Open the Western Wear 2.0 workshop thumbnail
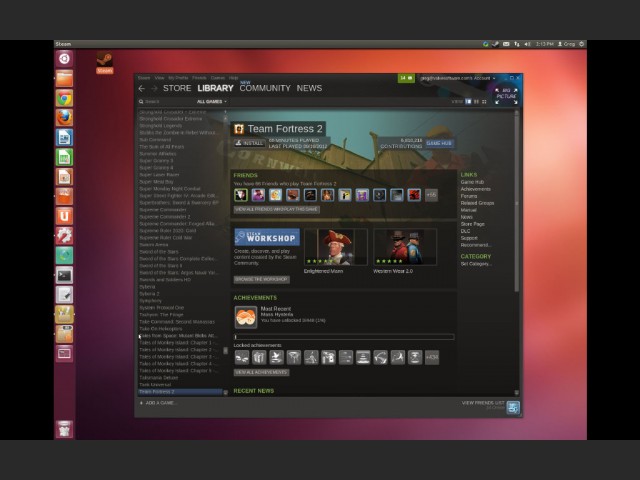This screenshot has height=480, width=640. tap(405, 247)
